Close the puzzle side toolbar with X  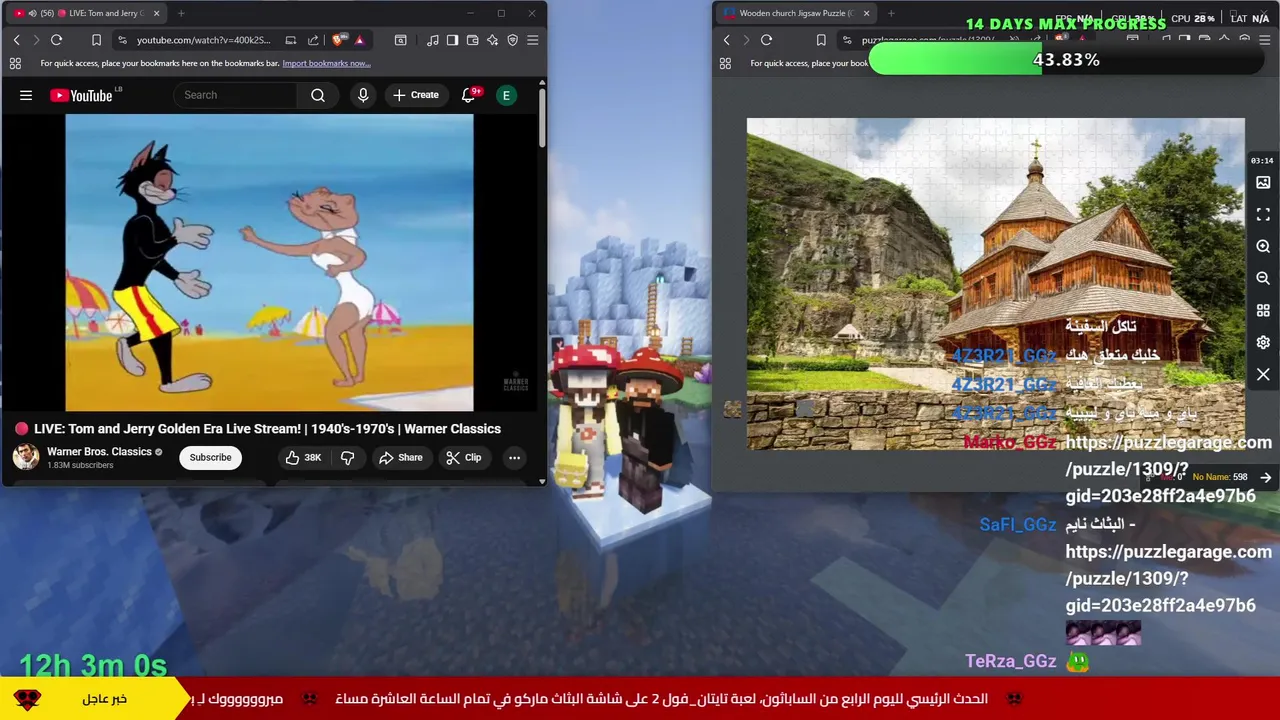[1263, 374]
